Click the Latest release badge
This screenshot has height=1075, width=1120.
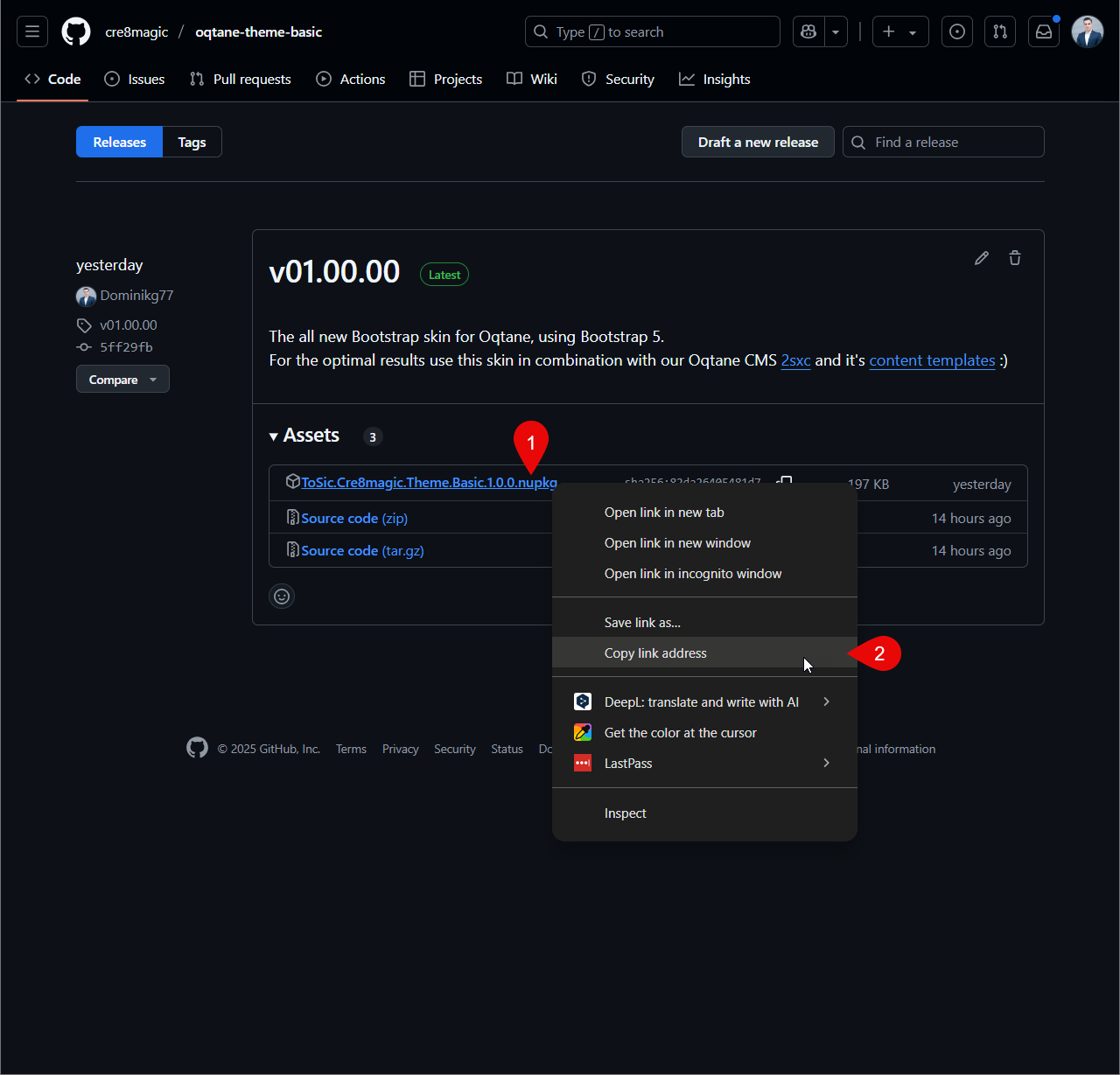click(x=444, y=275)
